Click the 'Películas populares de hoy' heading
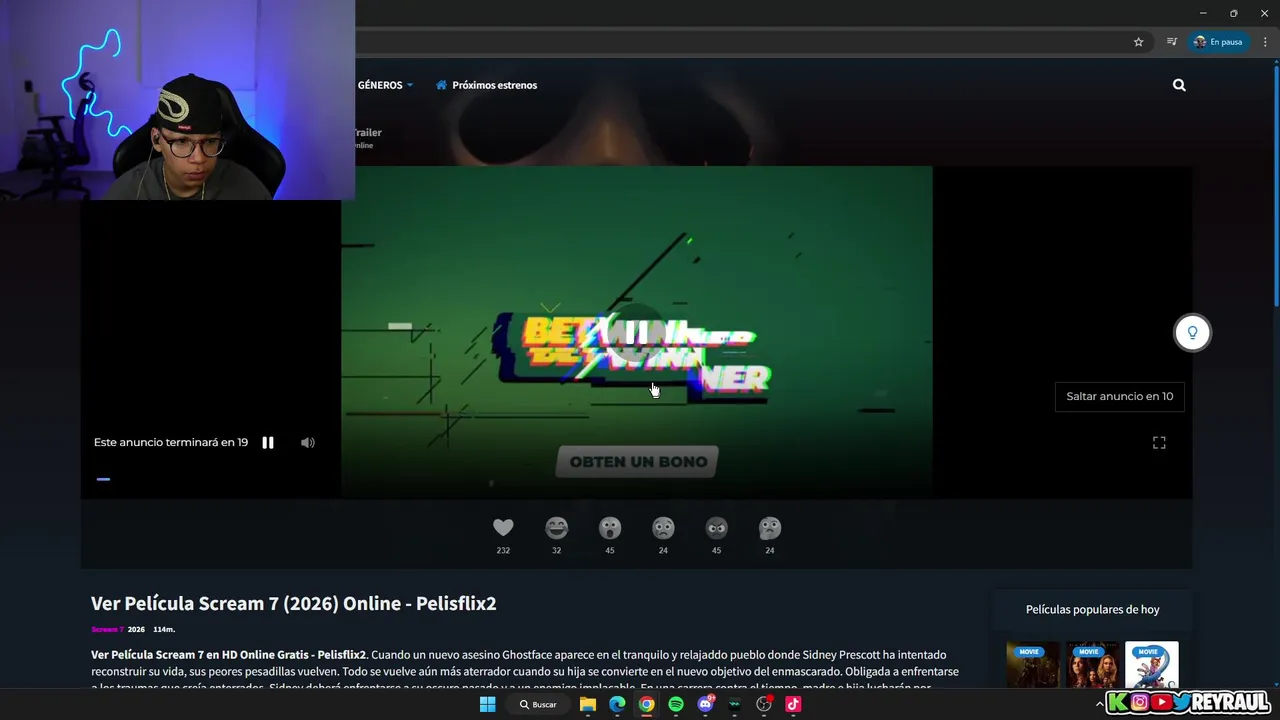The height and width of the screenshot is (720, 1280). point(1092,609)
